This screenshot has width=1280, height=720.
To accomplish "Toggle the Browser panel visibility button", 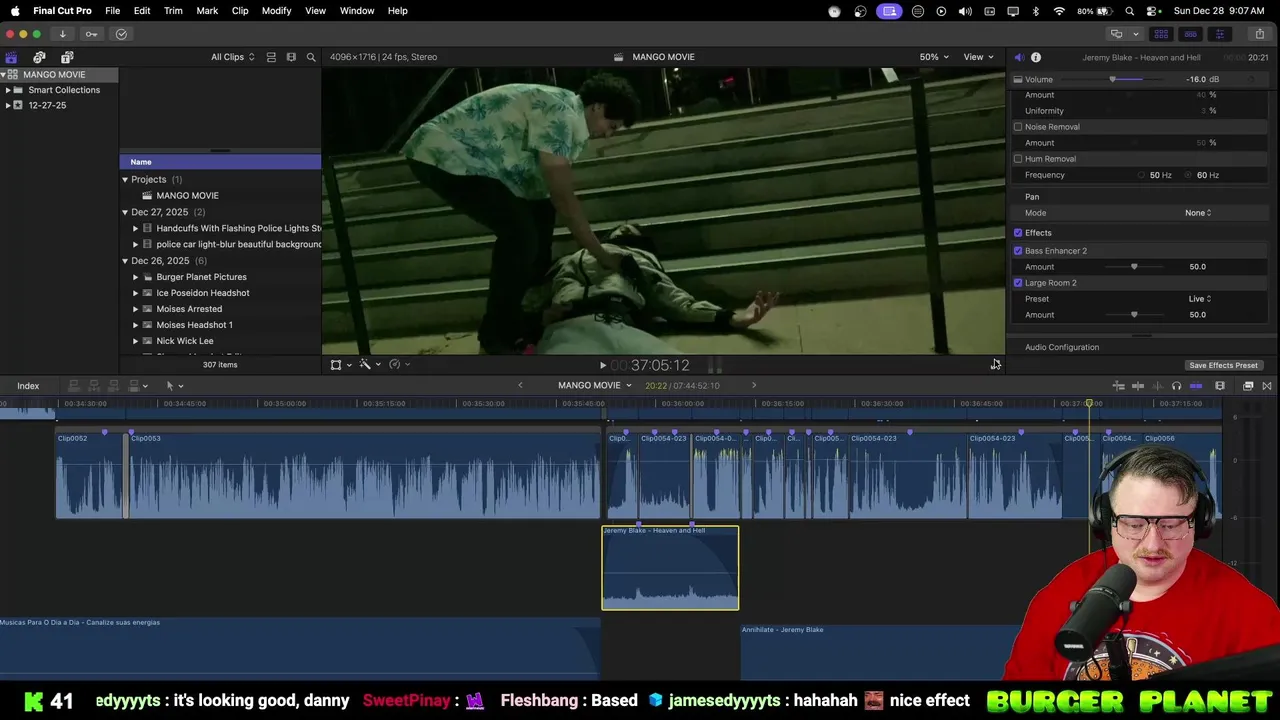I will tap(1161, 34).
